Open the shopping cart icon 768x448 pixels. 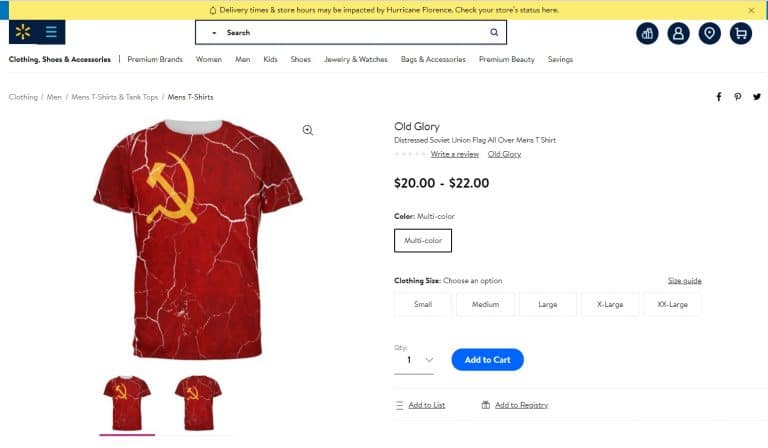741,33
